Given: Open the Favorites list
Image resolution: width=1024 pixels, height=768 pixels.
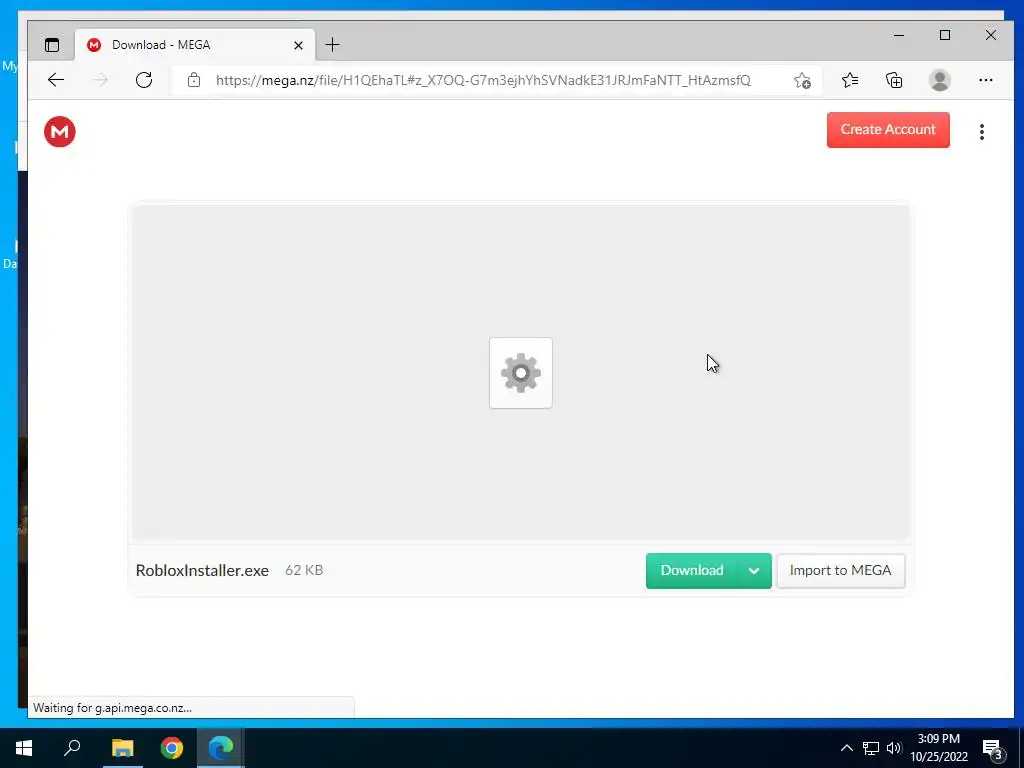Looking at the screenshot, I should tap(850, 80).
